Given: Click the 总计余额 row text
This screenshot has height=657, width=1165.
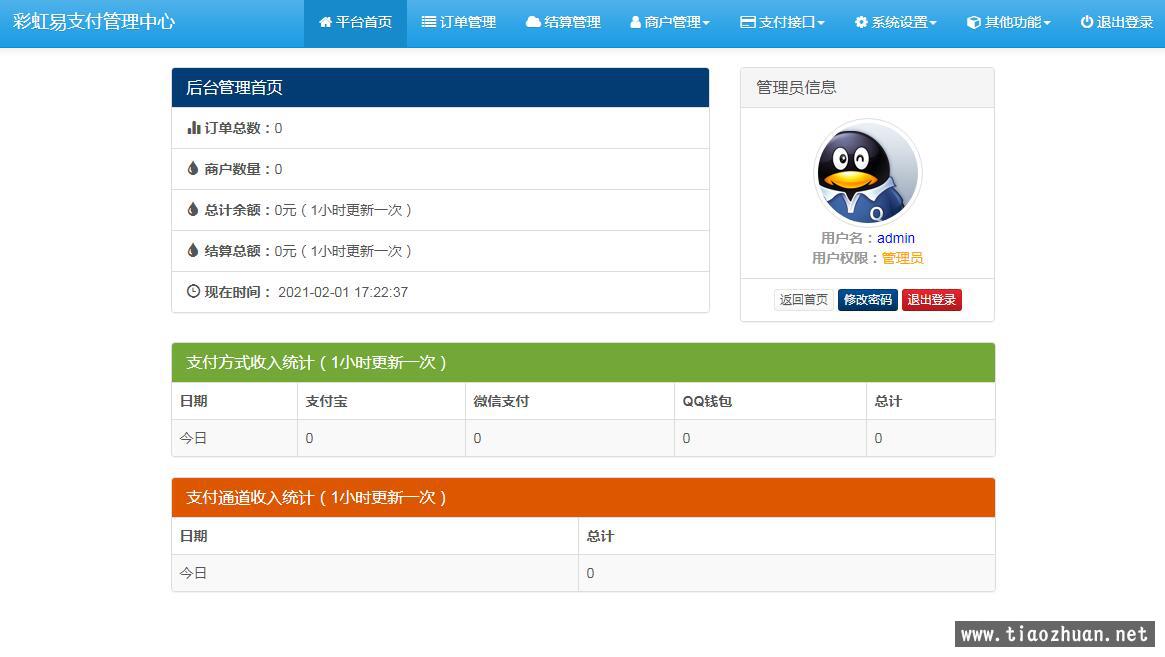Looking at the screenshot, I should [308, 210].
